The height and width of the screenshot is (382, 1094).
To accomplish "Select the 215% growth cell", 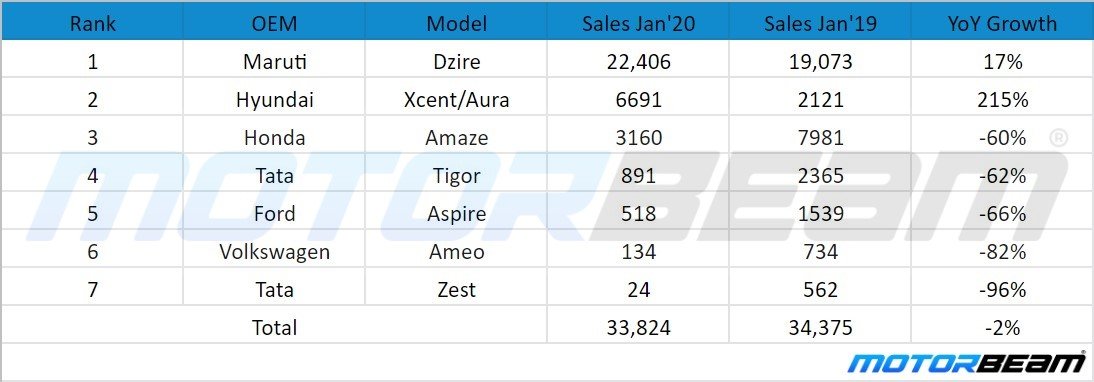I will pyautogui.click(x=1002, y=100).
